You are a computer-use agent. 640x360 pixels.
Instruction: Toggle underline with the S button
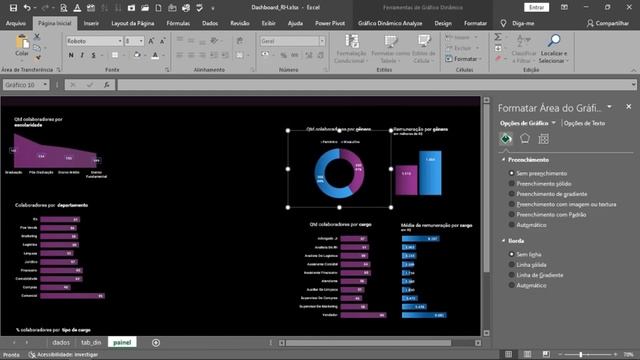point(93,55)
